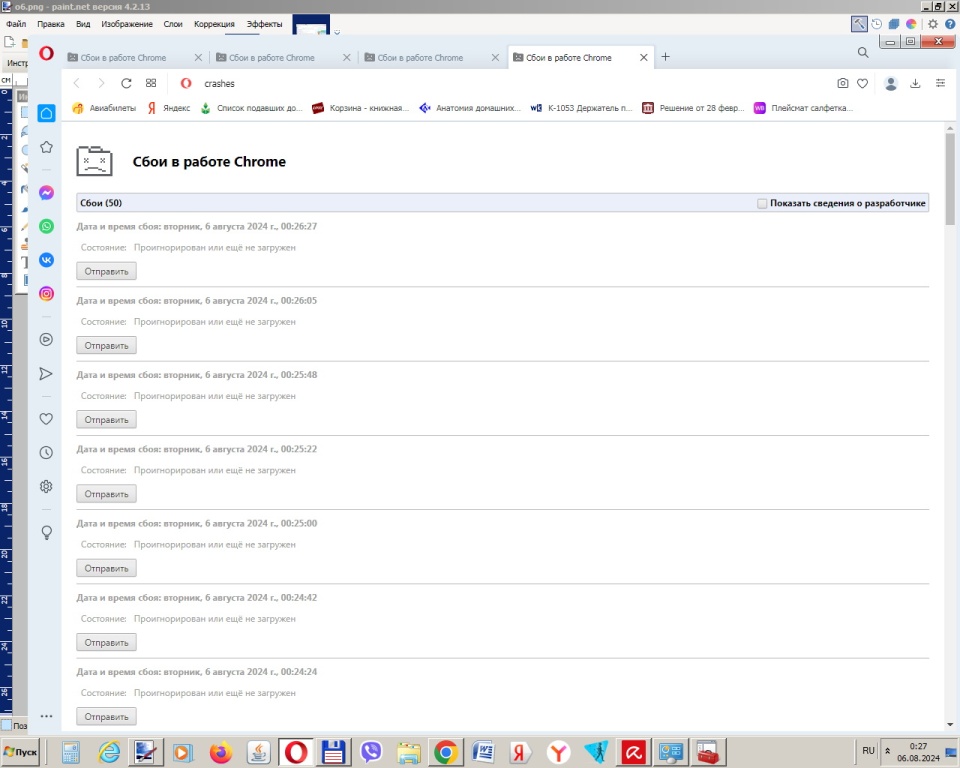Open paint.net settings gear

(932, 24)
